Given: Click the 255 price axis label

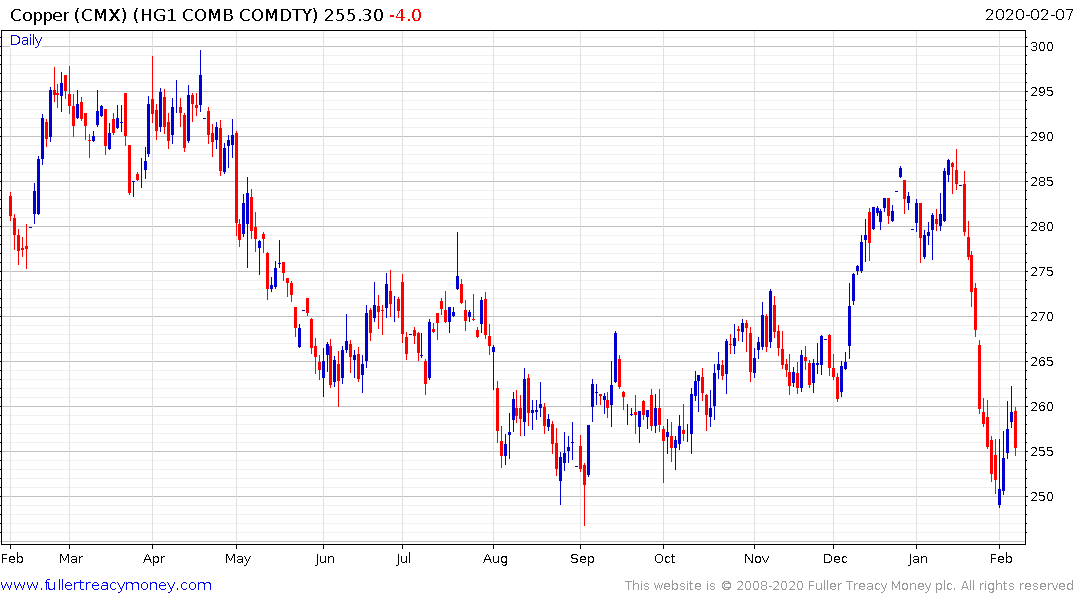Looking at the screenshot, I should click(1041, 451).
